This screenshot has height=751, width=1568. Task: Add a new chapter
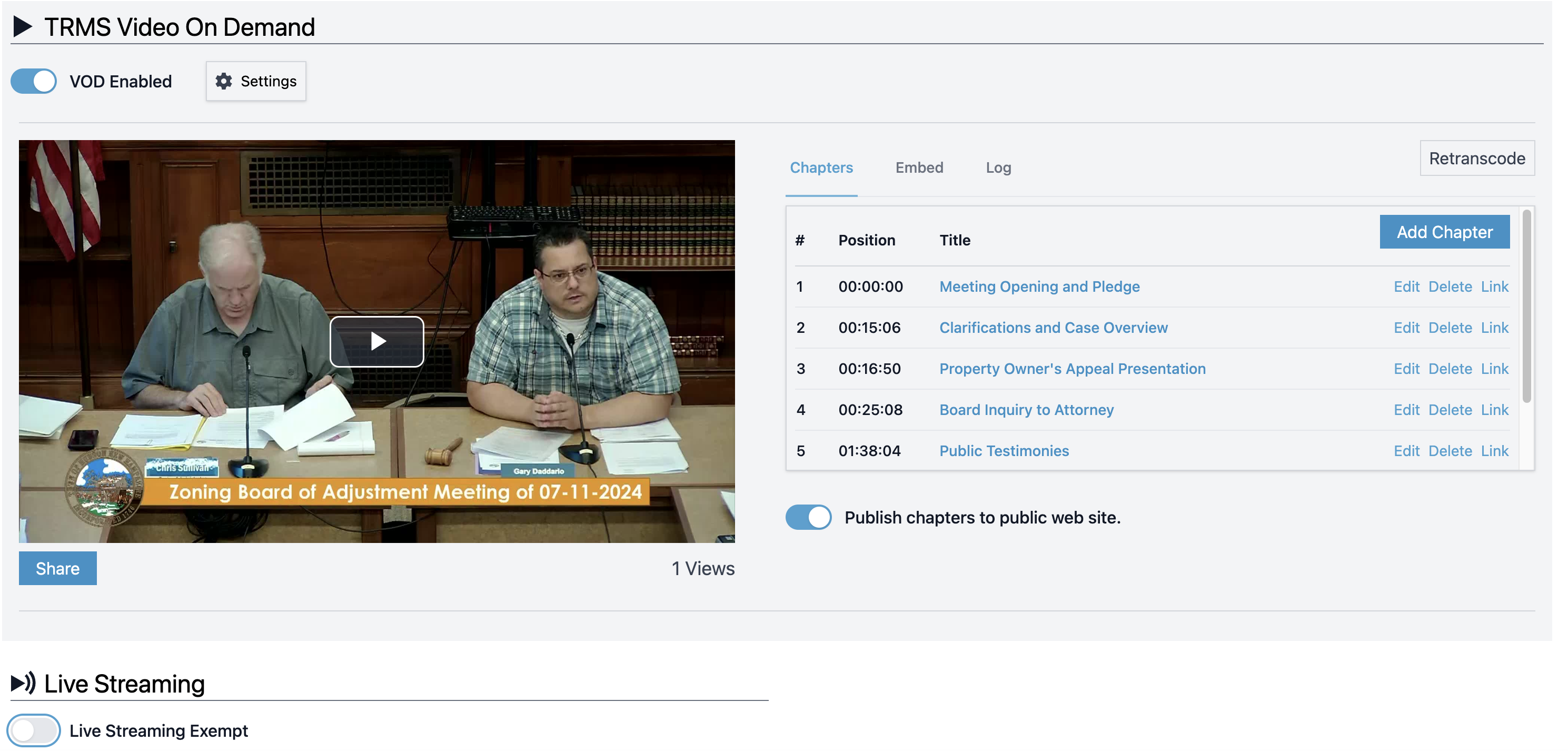point(1444,231)
